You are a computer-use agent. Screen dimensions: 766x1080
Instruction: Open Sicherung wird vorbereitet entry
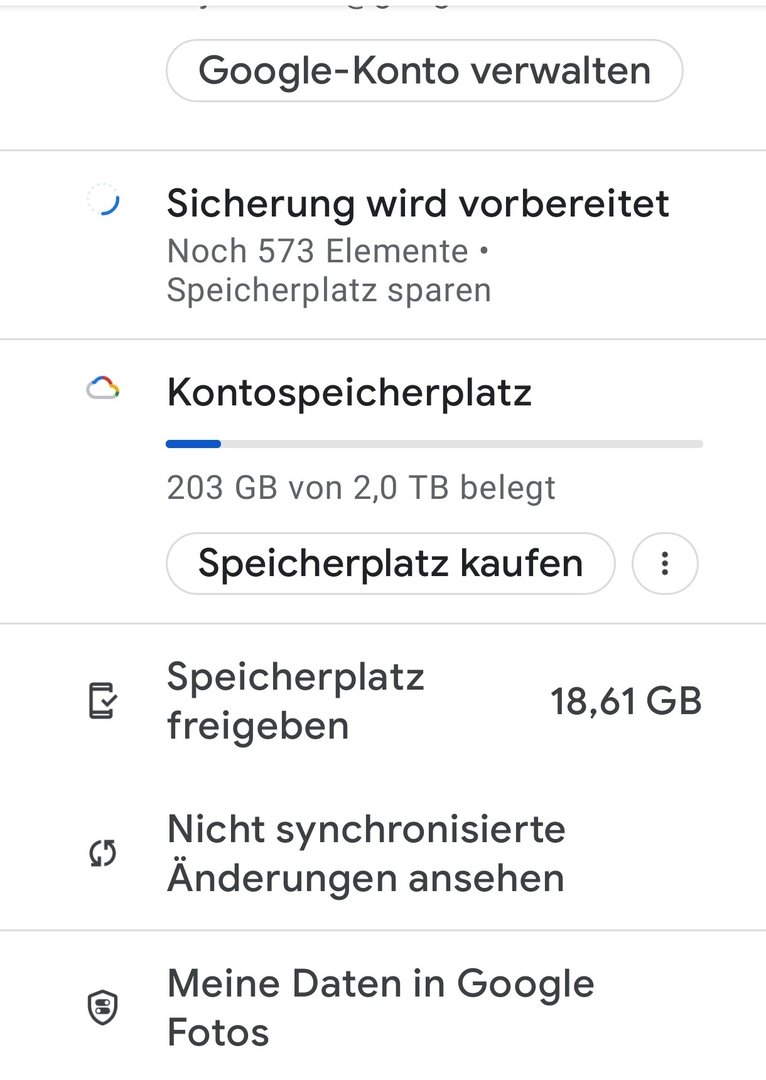pos(418,204)
